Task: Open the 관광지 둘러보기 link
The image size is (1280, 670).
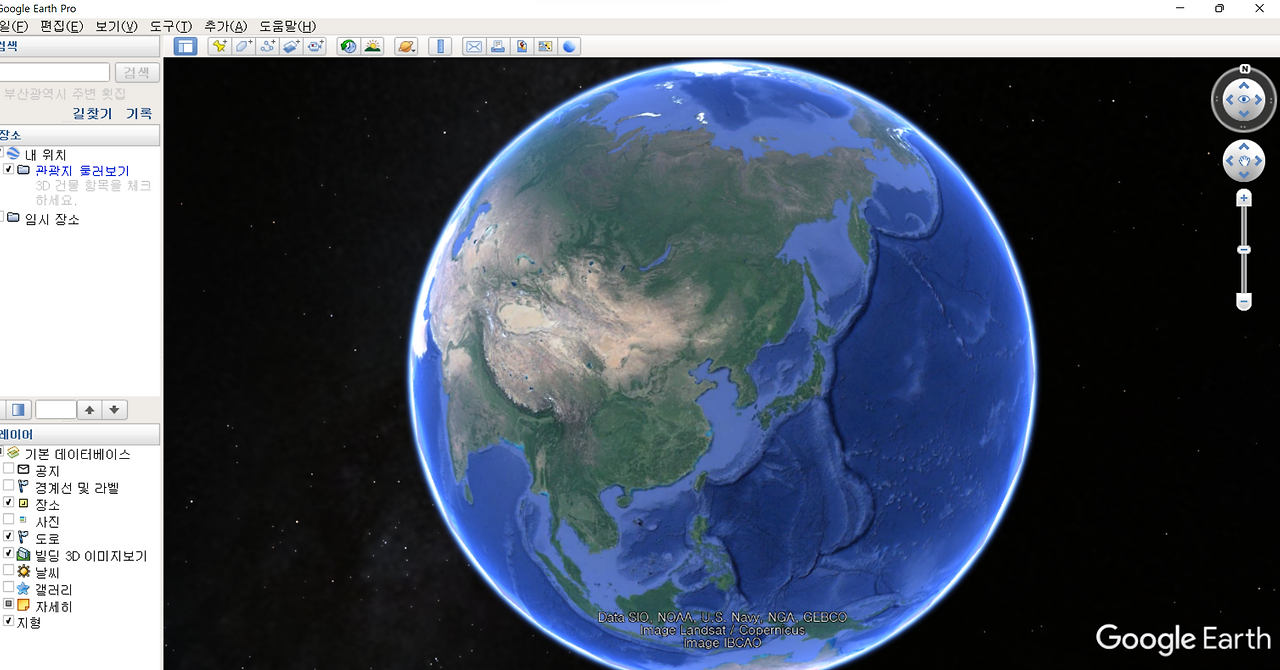Action: 82,171
